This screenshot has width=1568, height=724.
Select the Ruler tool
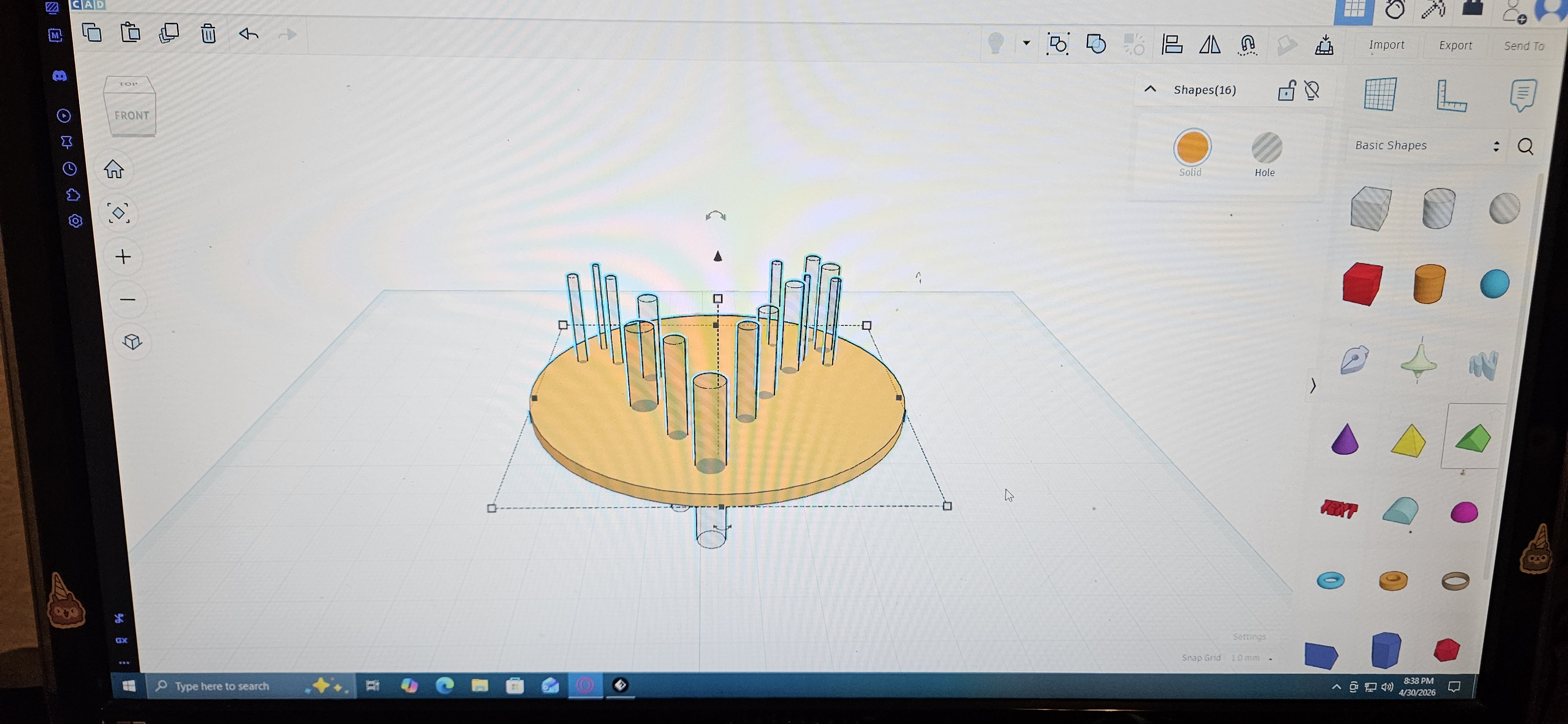coord(1452,96)
